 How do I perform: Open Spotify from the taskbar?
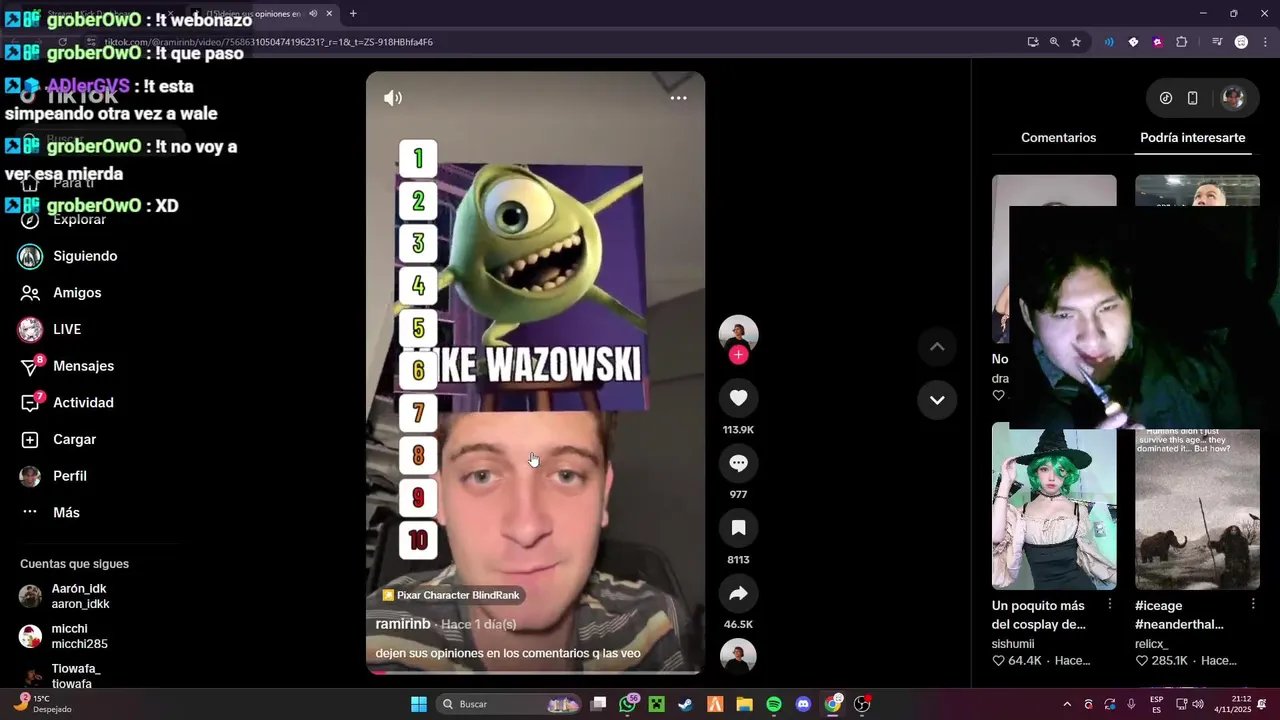coord(774,704)
